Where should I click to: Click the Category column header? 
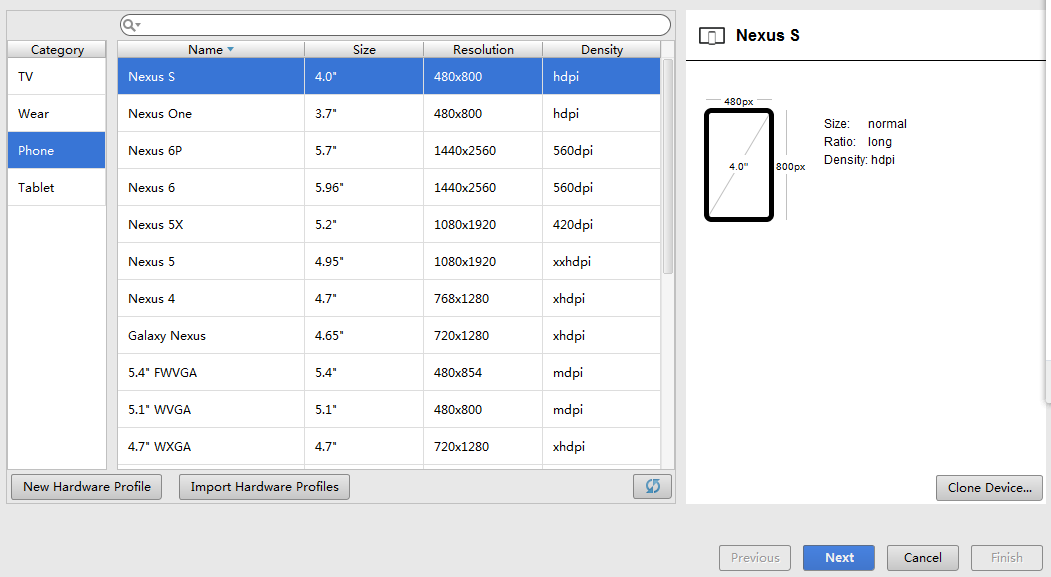pyautogui.click(x=57, y=50)
